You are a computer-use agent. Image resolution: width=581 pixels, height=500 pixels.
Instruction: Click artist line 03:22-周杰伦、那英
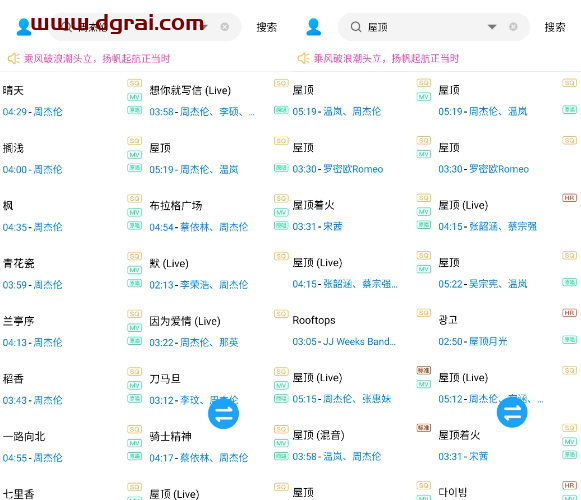click(194, 342)
